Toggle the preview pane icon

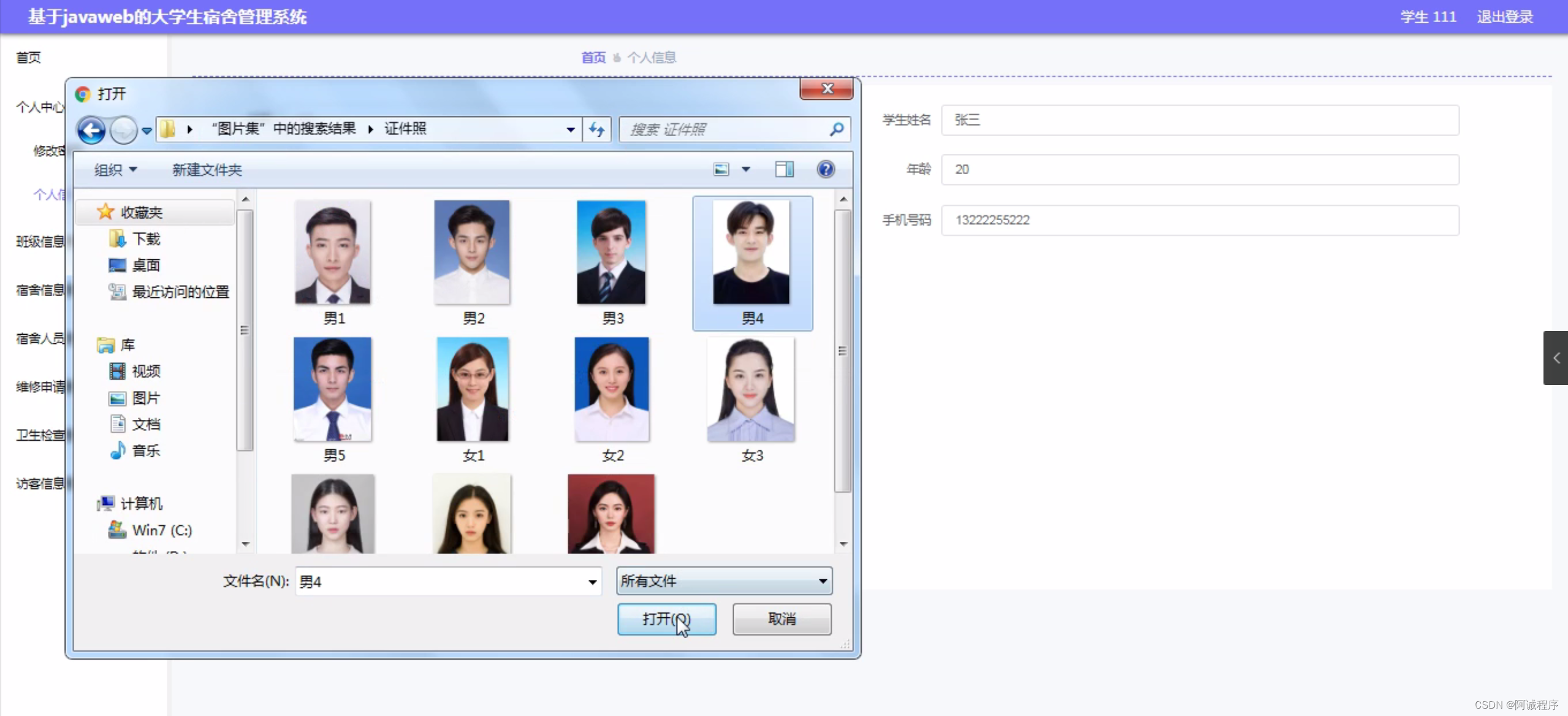click(783, 169)
